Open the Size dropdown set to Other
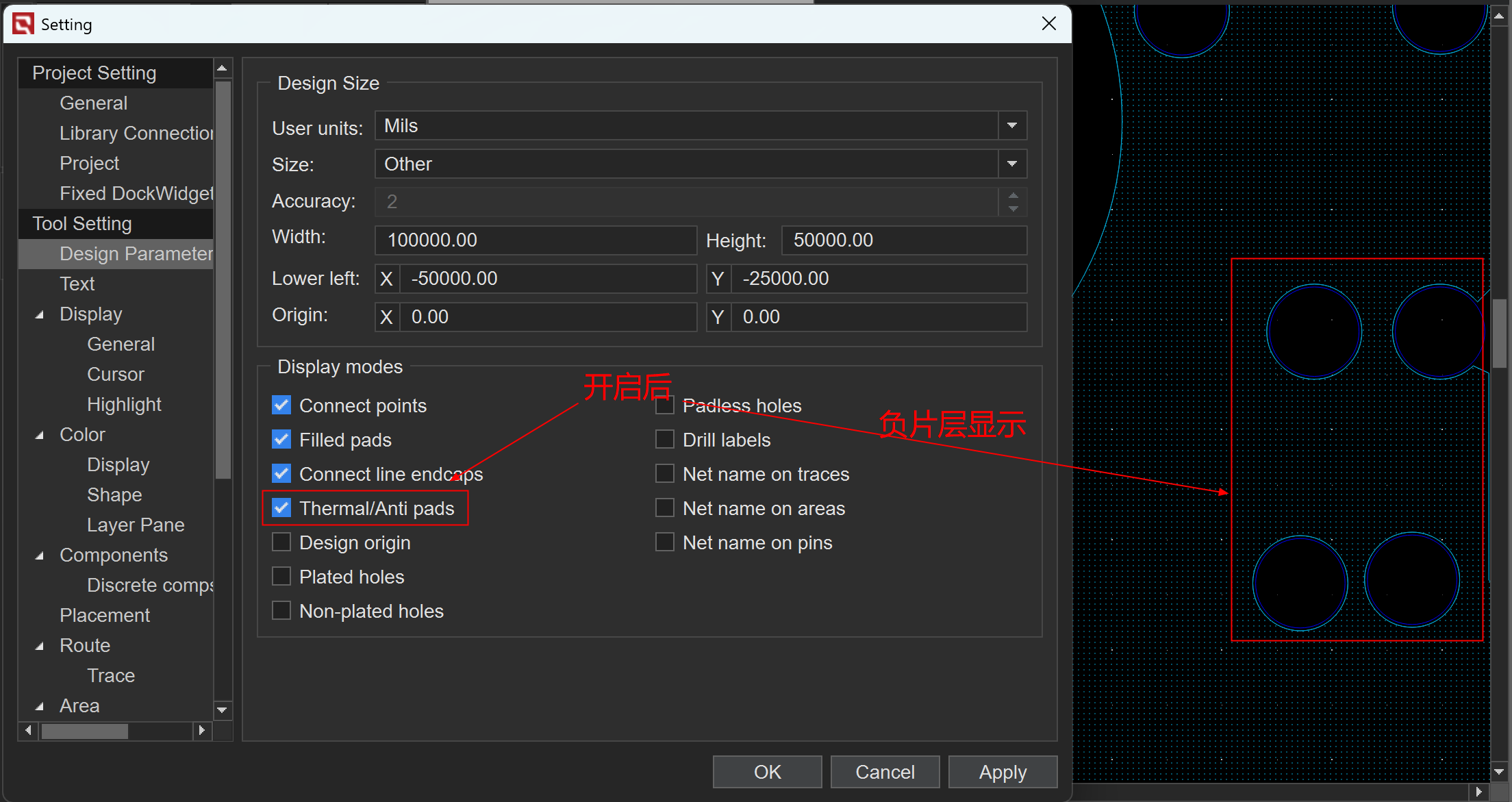This screenshot has width=1512, height=802. click(1011, 164)
